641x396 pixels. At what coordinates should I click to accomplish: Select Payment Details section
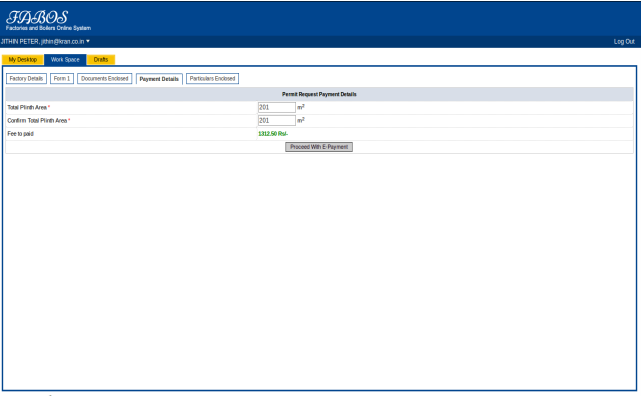[x=159, y=79]
